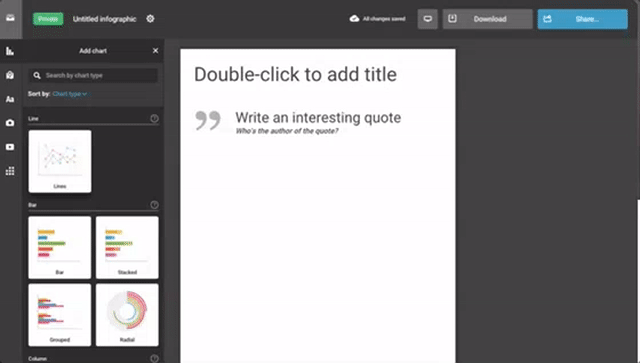Show help info for Line charts
This screenshot has height=363, width=640.
pos(154,118)
